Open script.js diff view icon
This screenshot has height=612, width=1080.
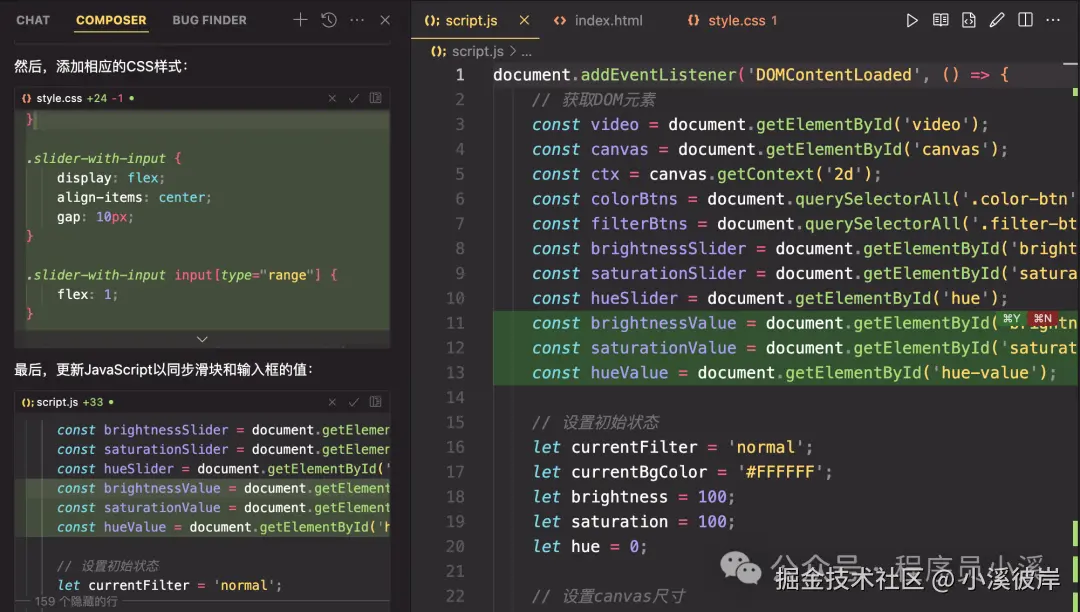pyautogui.click(x=375, y=401)
